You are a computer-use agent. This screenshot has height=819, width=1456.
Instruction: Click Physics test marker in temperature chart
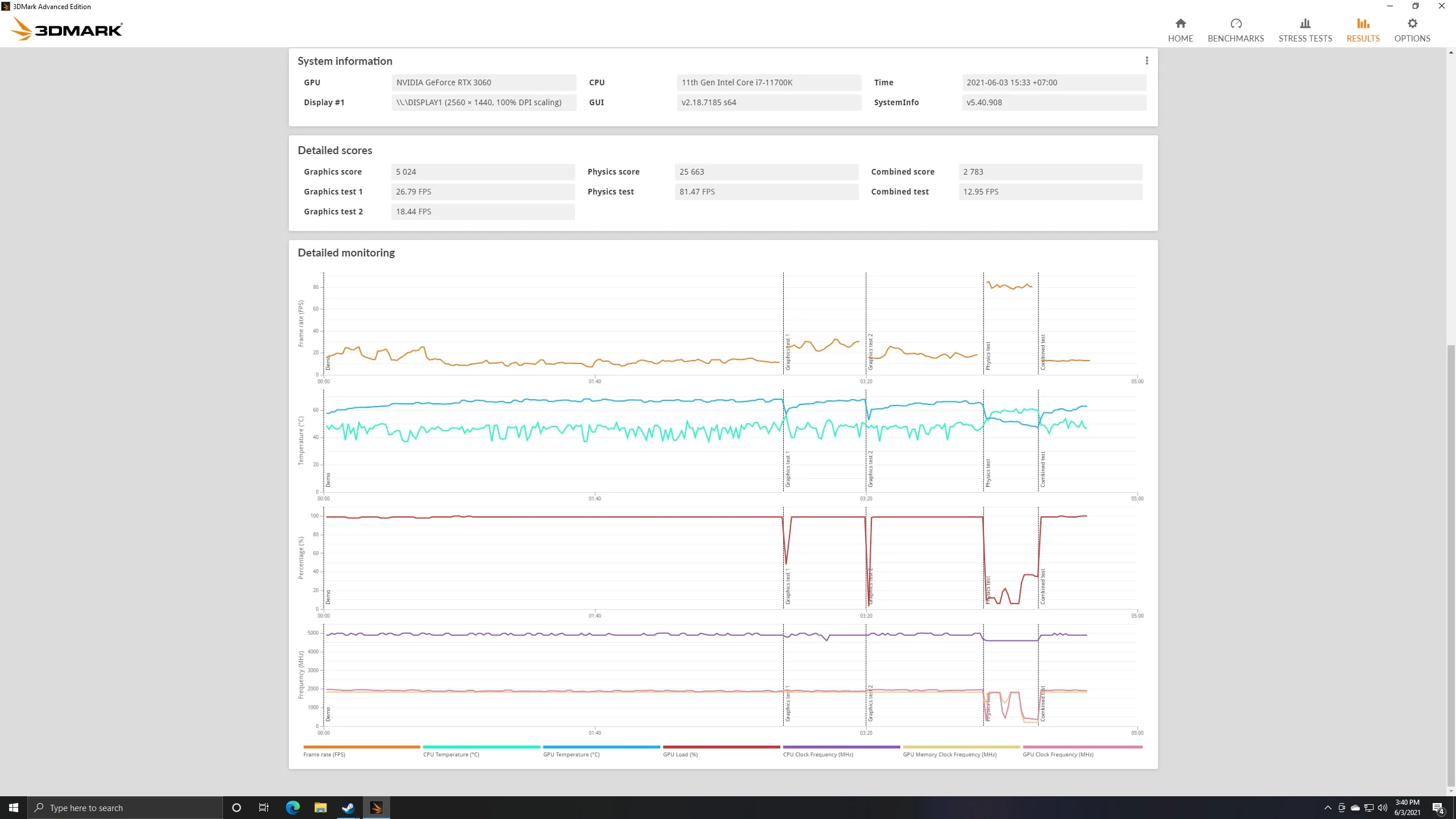[x=988, y=473]
